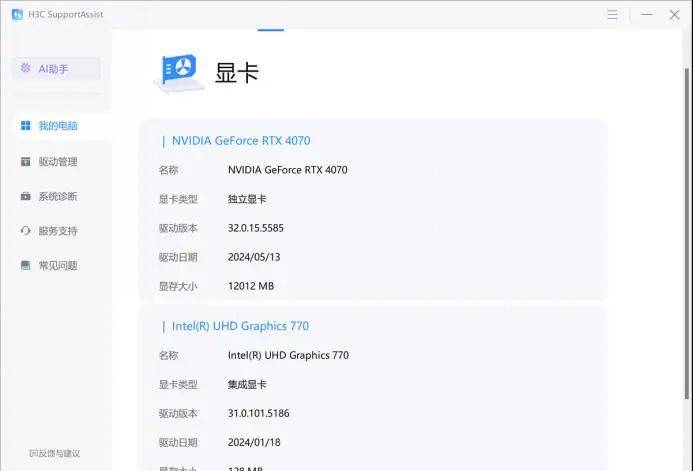Click the vertical scrollbar thumb
This screenshot has width=693, height=471.
[686, 234]
